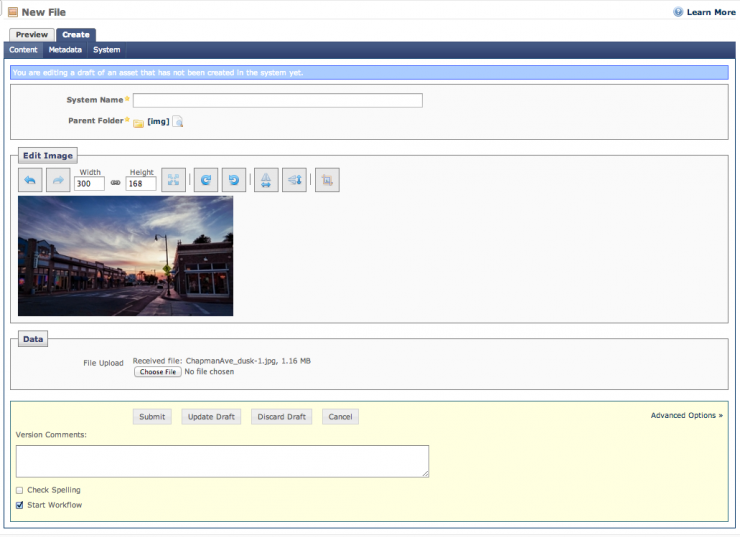This screenshot has height=537, width=740.
Task: Click the Discard Draft button
Action: coord(281,416)
